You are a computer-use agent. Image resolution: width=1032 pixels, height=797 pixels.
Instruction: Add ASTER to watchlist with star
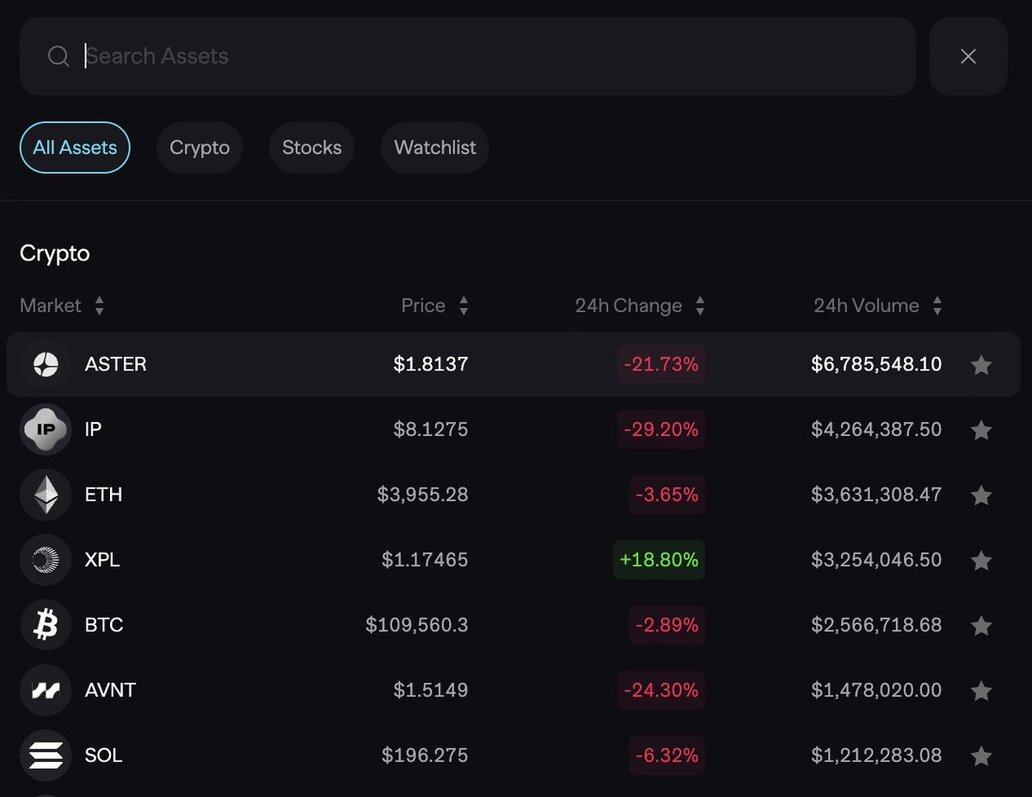tap(981, 364)
